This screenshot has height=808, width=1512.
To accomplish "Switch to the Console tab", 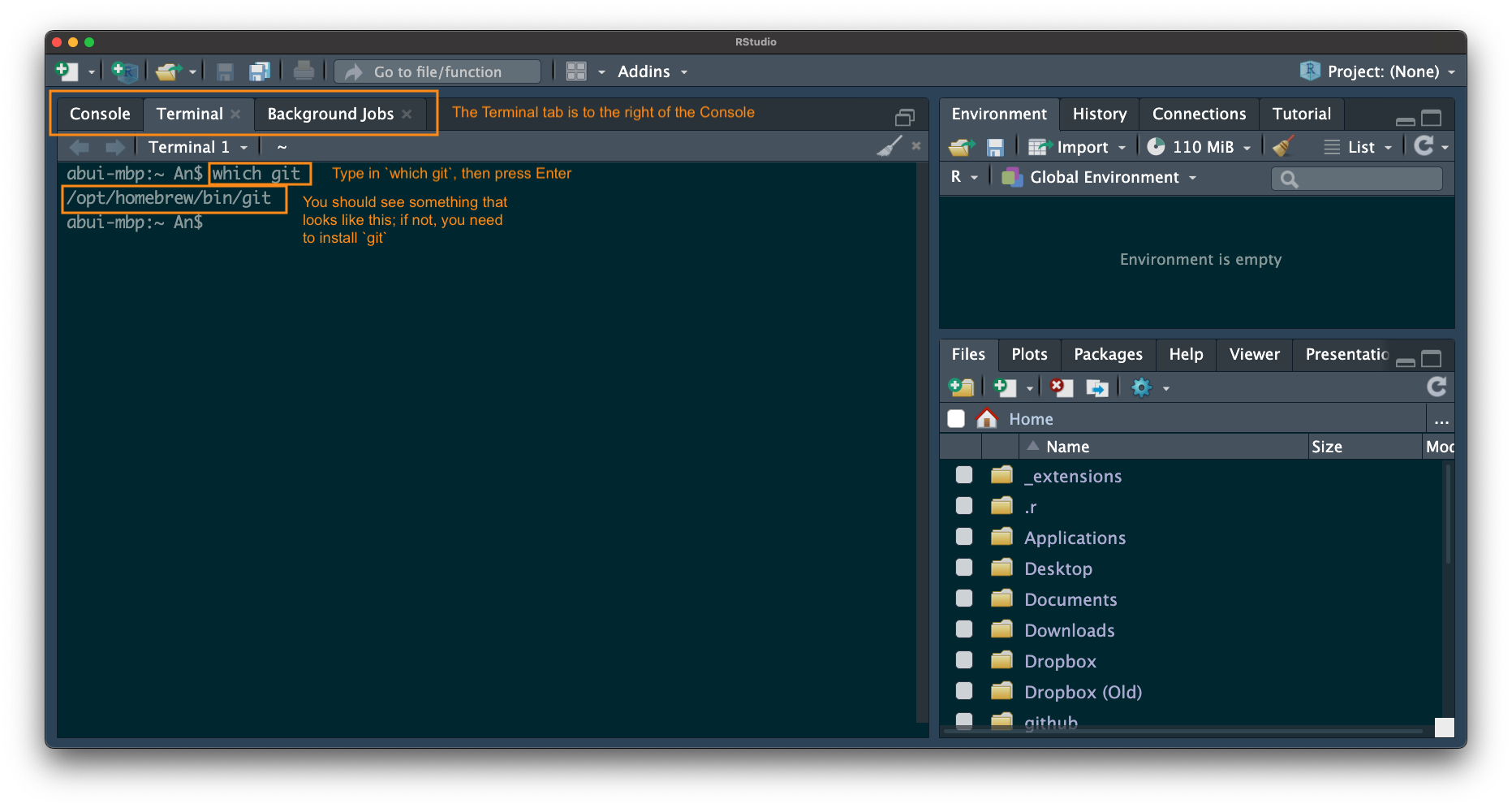I will [x=100, y=114].
